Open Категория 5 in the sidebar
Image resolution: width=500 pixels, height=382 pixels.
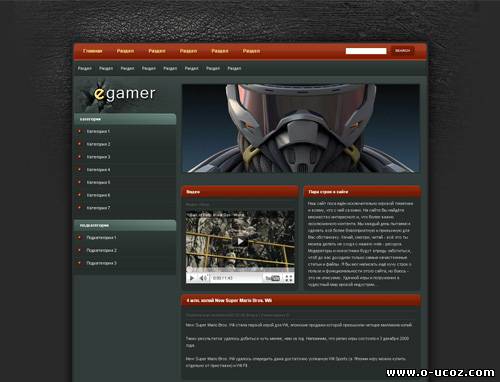(x=98, y=182)
